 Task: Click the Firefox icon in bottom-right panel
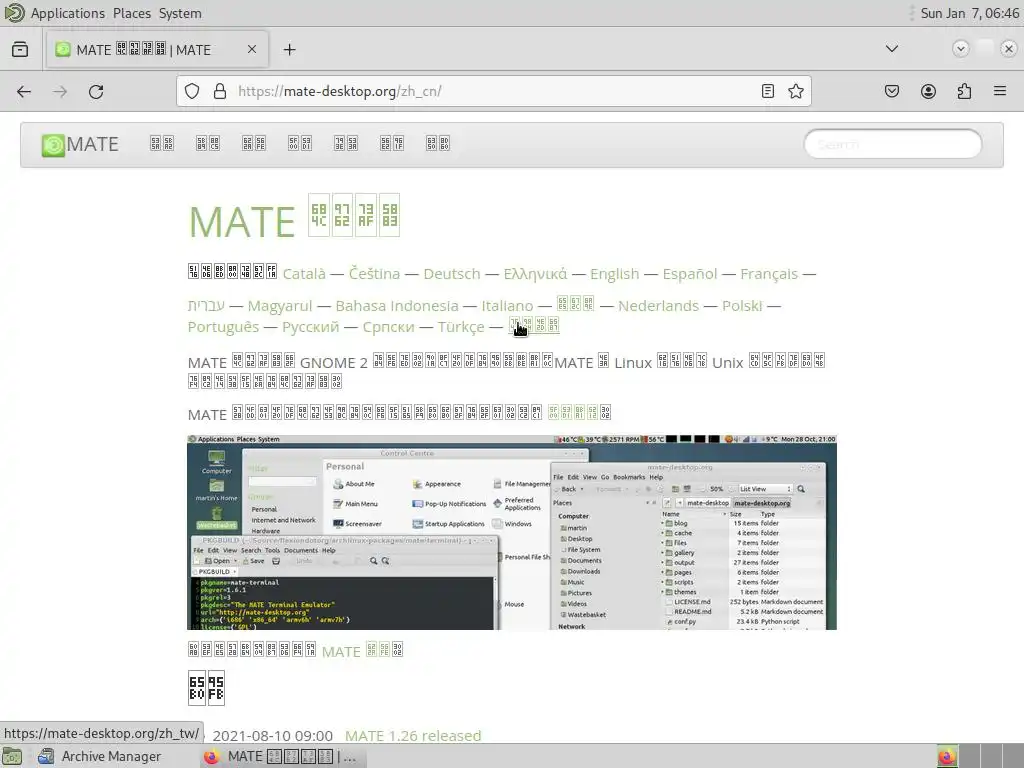point(947,756)
